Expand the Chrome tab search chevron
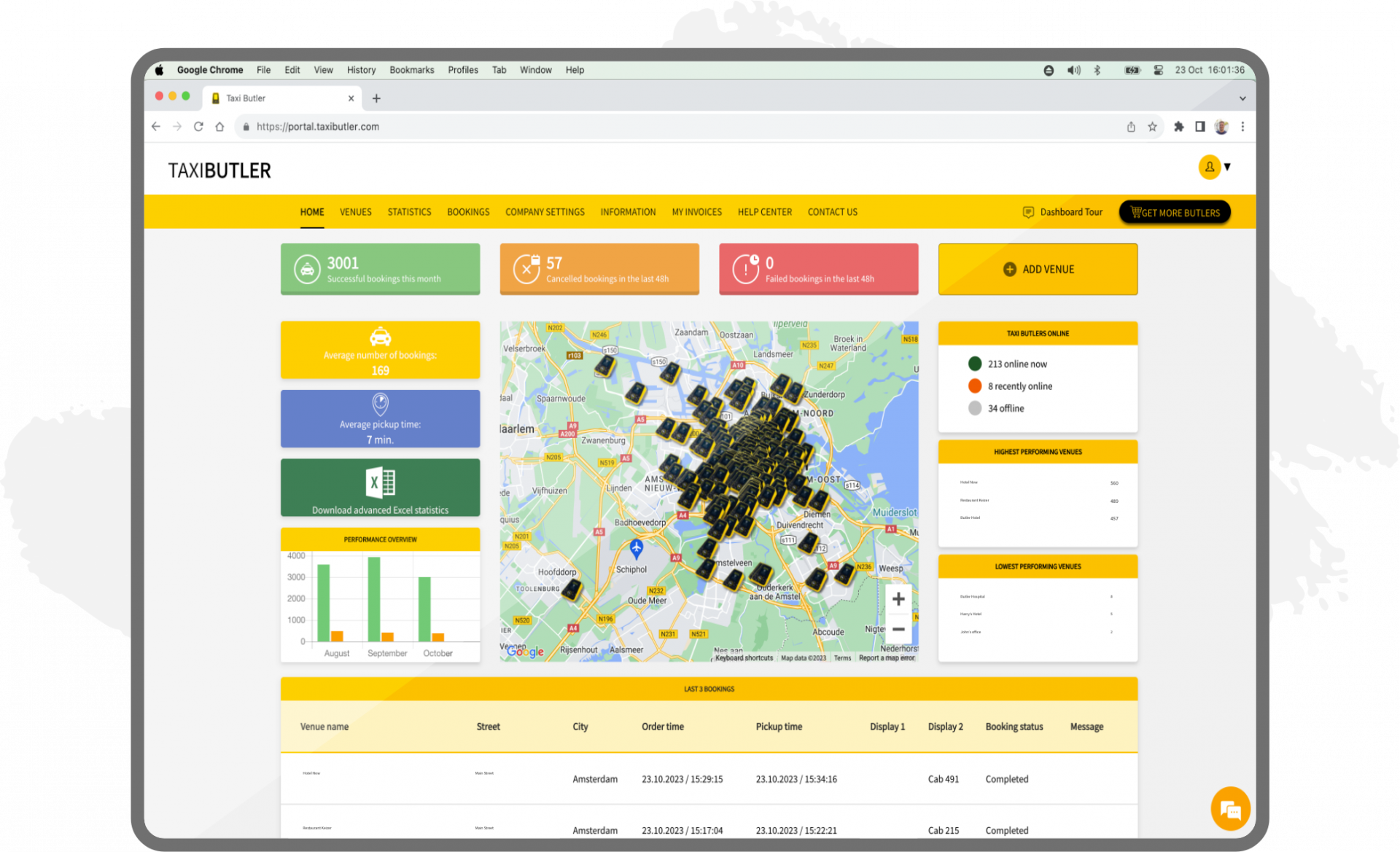This screenshot has width=1400, height=852. [1242, 98]
